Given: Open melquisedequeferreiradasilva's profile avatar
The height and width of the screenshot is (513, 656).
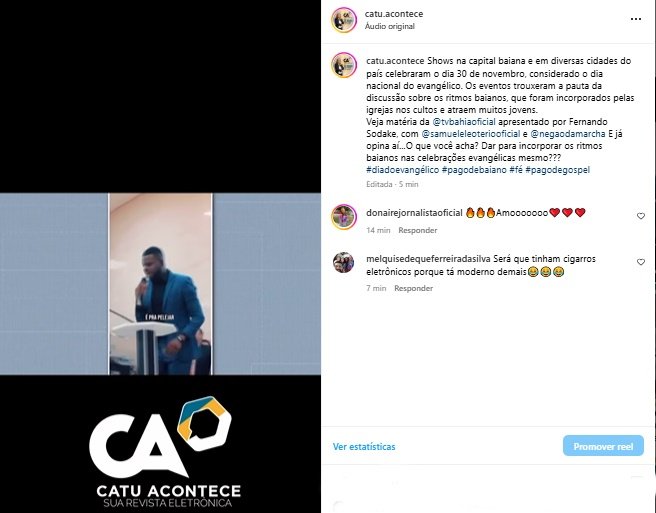Looking at the screenshot, I should [343, 262].
